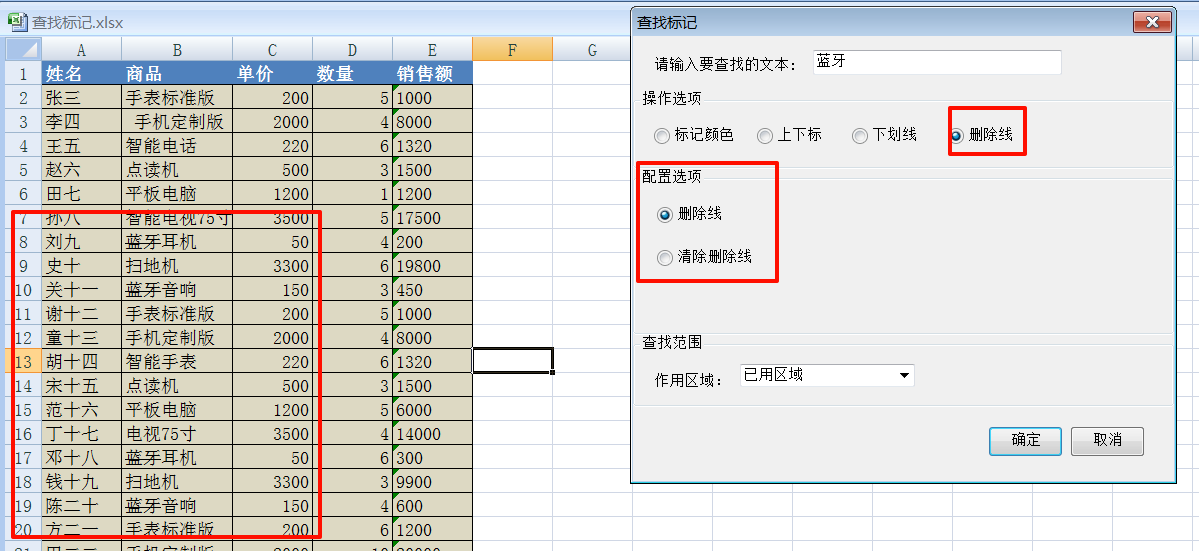Click sales value 14000
1199x551 pixels.
pyautogui.click(x=432, y=433)
